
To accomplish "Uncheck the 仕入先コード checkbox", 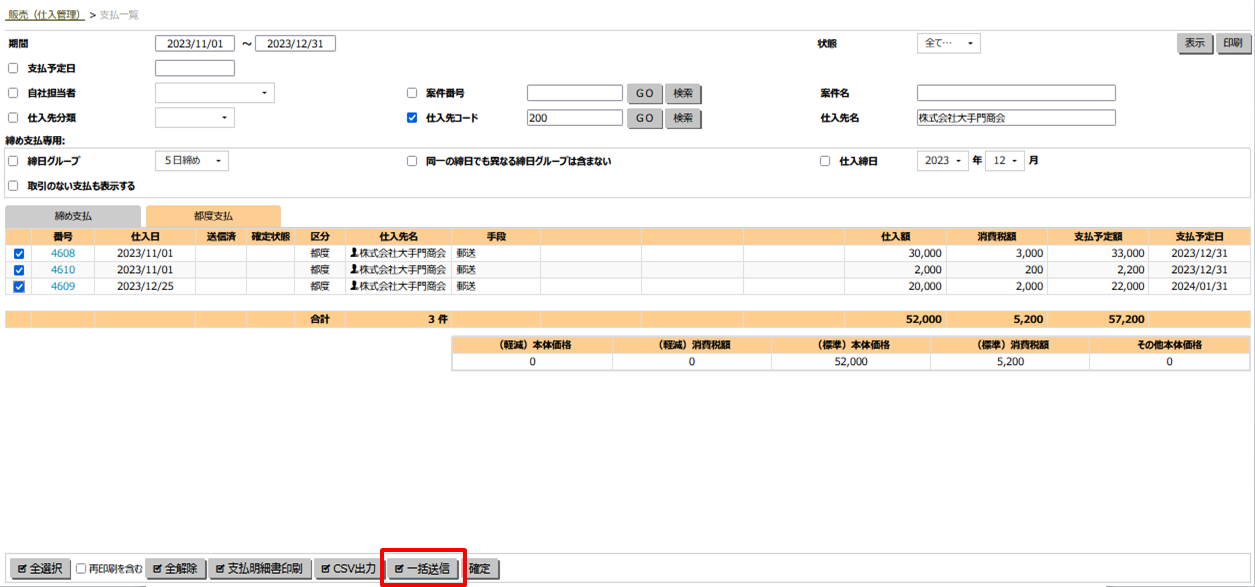I will [x=412, y=118].
